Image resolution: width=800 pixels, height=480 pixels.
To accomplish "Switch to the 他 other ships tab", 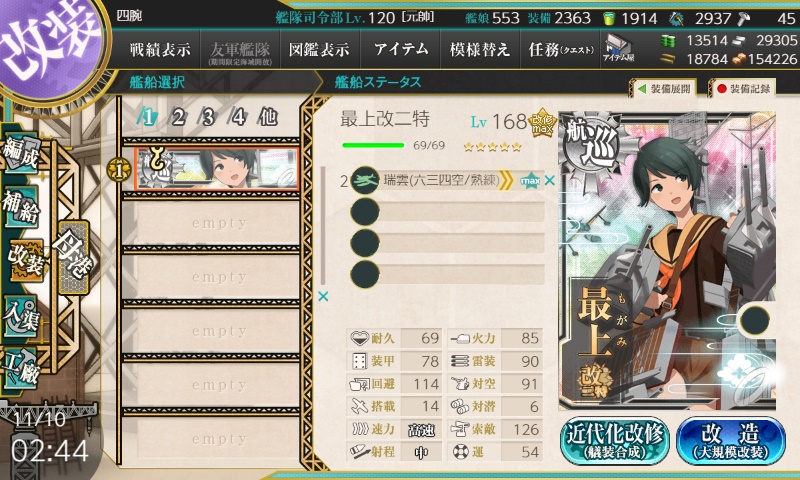I will coord(268,117).
